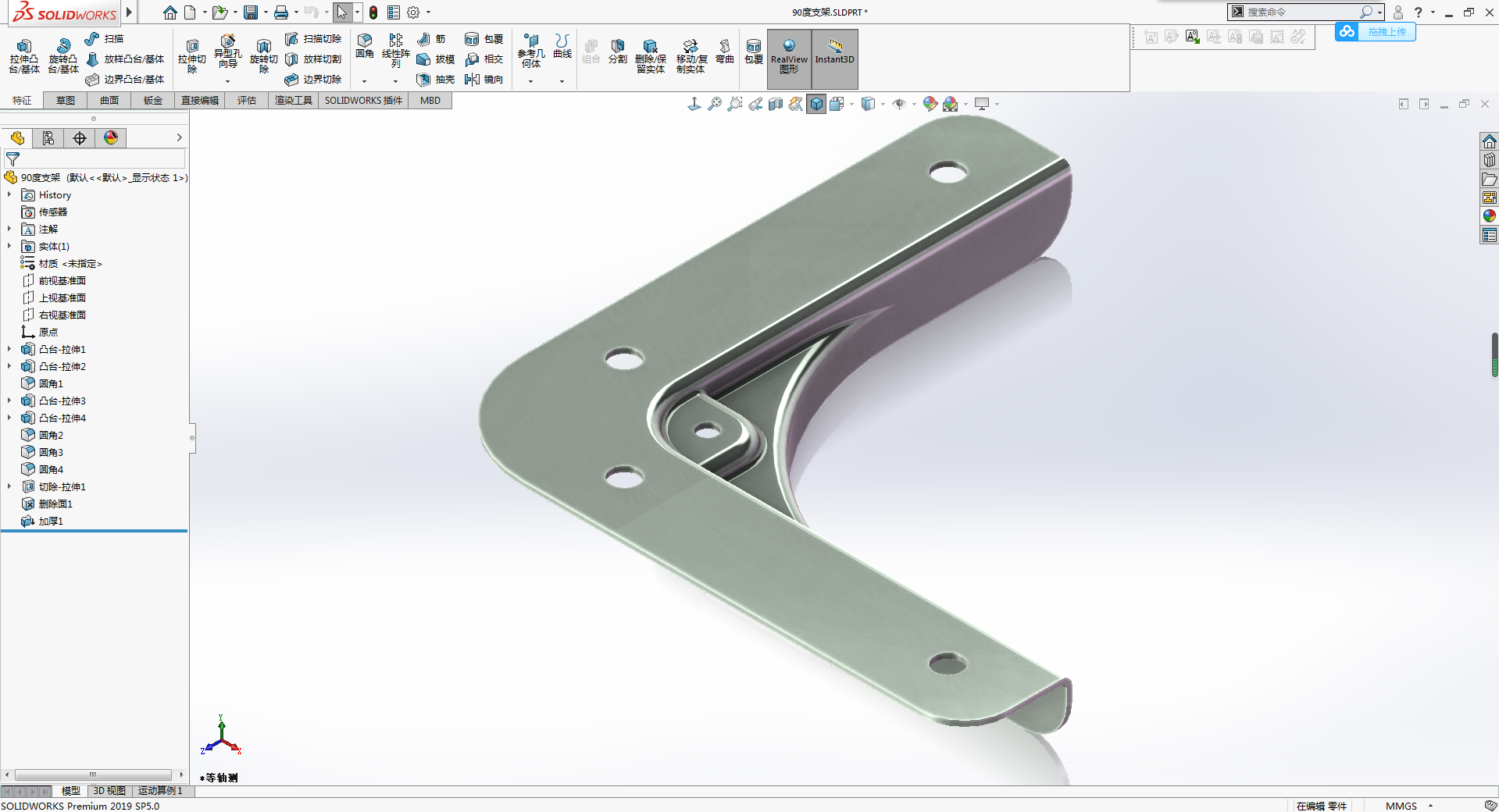Select the 旋转切除 revolved cut tool
Image resolution: width=1499 pixels, height=812 pixels.
[263, 56]
